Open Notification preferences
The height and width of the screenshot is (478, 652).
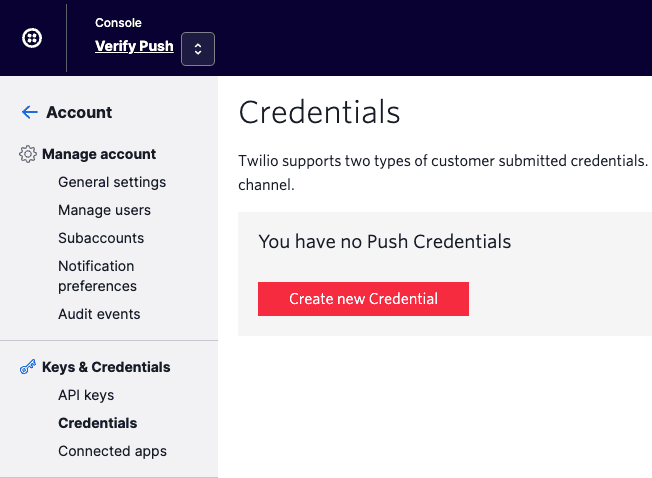pyautogui.click(x=97, y=276)
